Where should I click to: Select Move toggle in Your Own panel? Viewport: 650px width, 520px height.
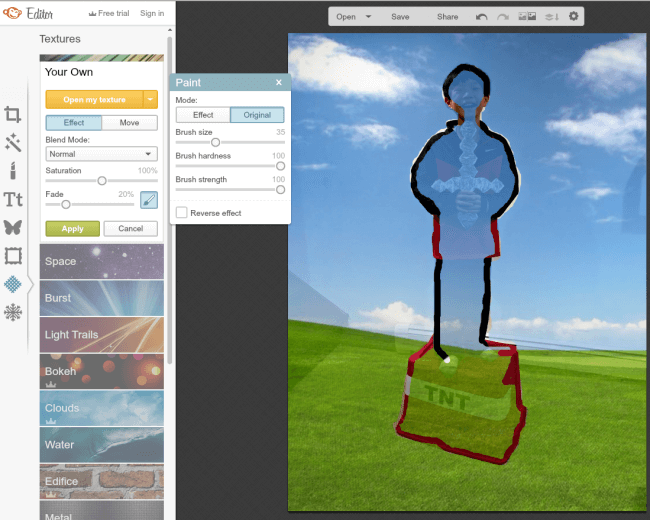[x=129, y=123]
